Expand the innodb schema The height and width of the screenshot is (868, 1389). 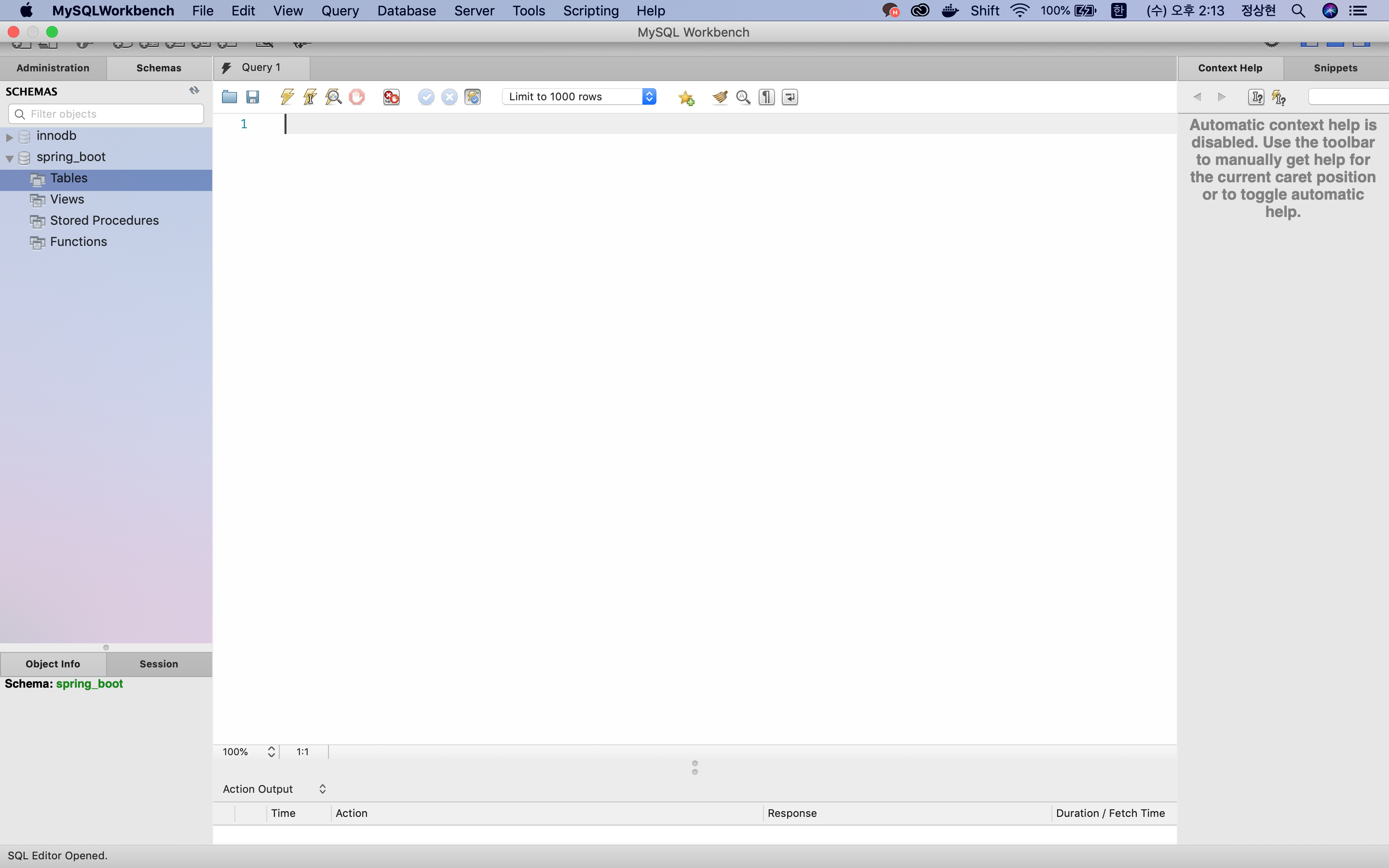(9, 137)
